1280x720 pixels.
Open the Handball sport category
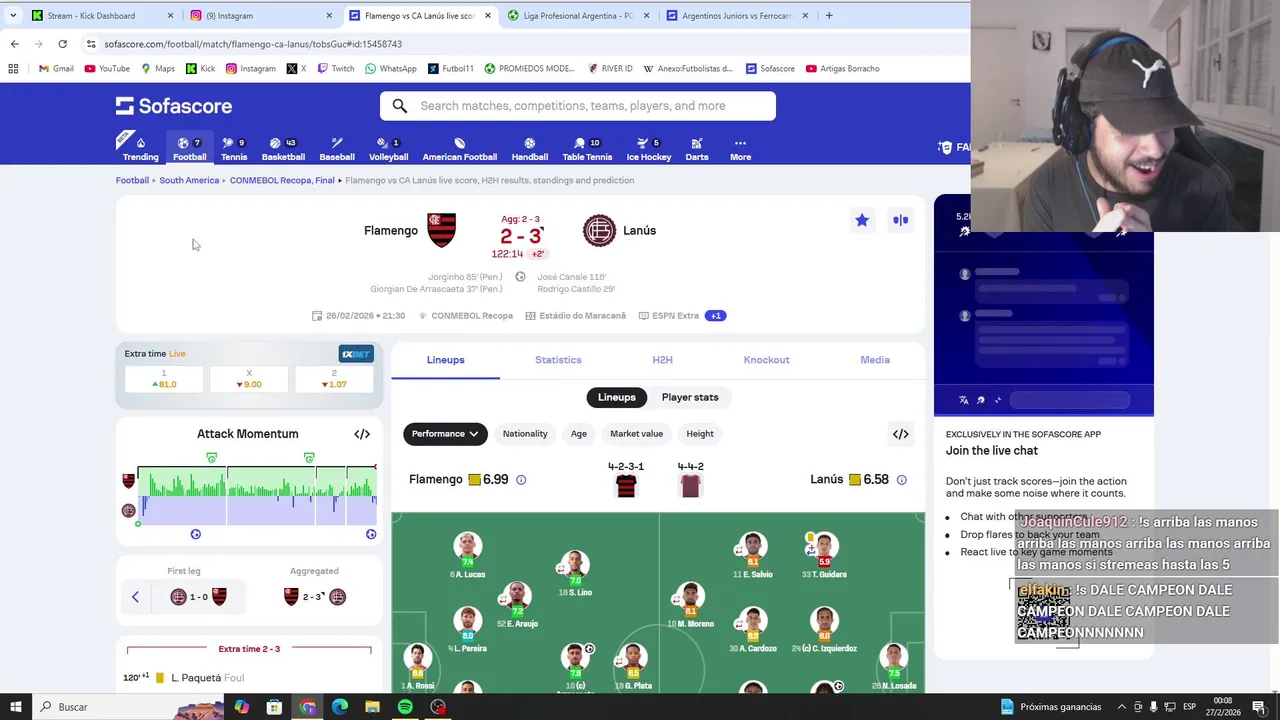point(530,149)
